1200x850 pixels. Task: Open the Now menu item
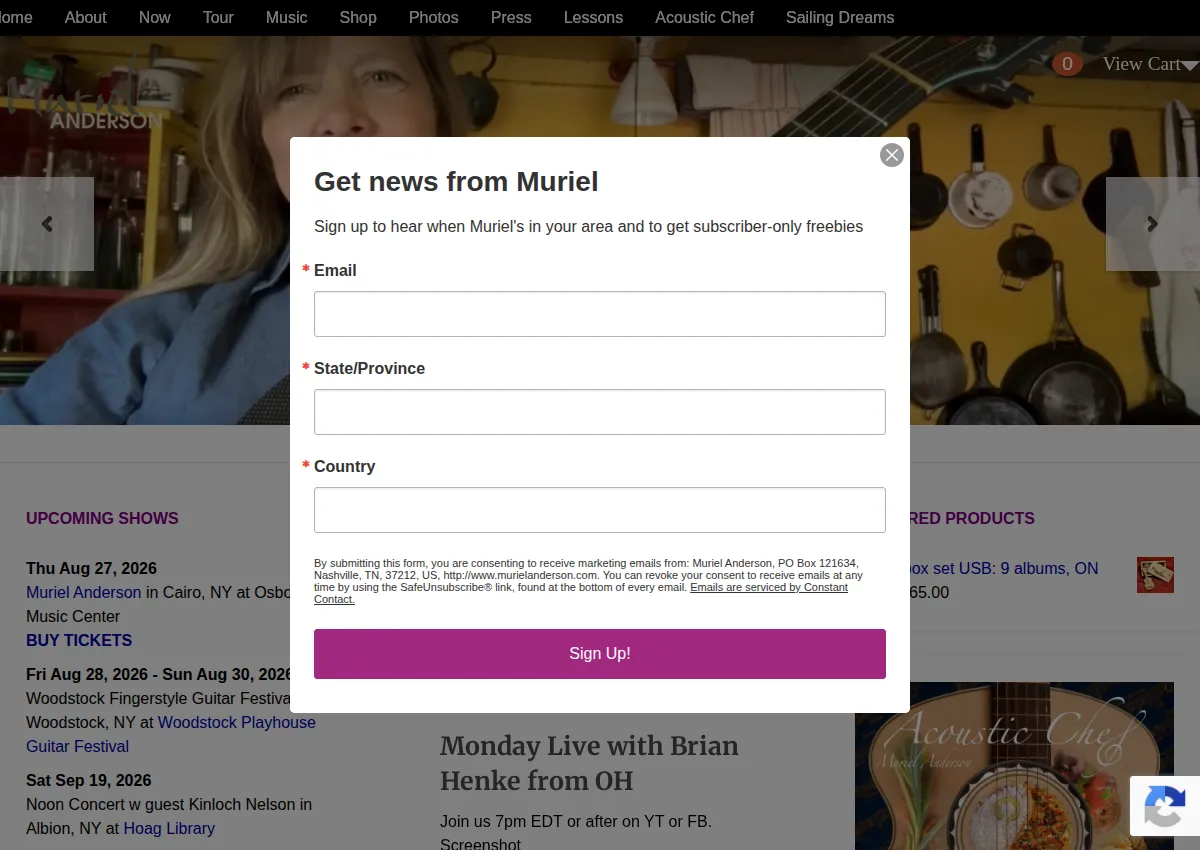(x=155, y=17)
